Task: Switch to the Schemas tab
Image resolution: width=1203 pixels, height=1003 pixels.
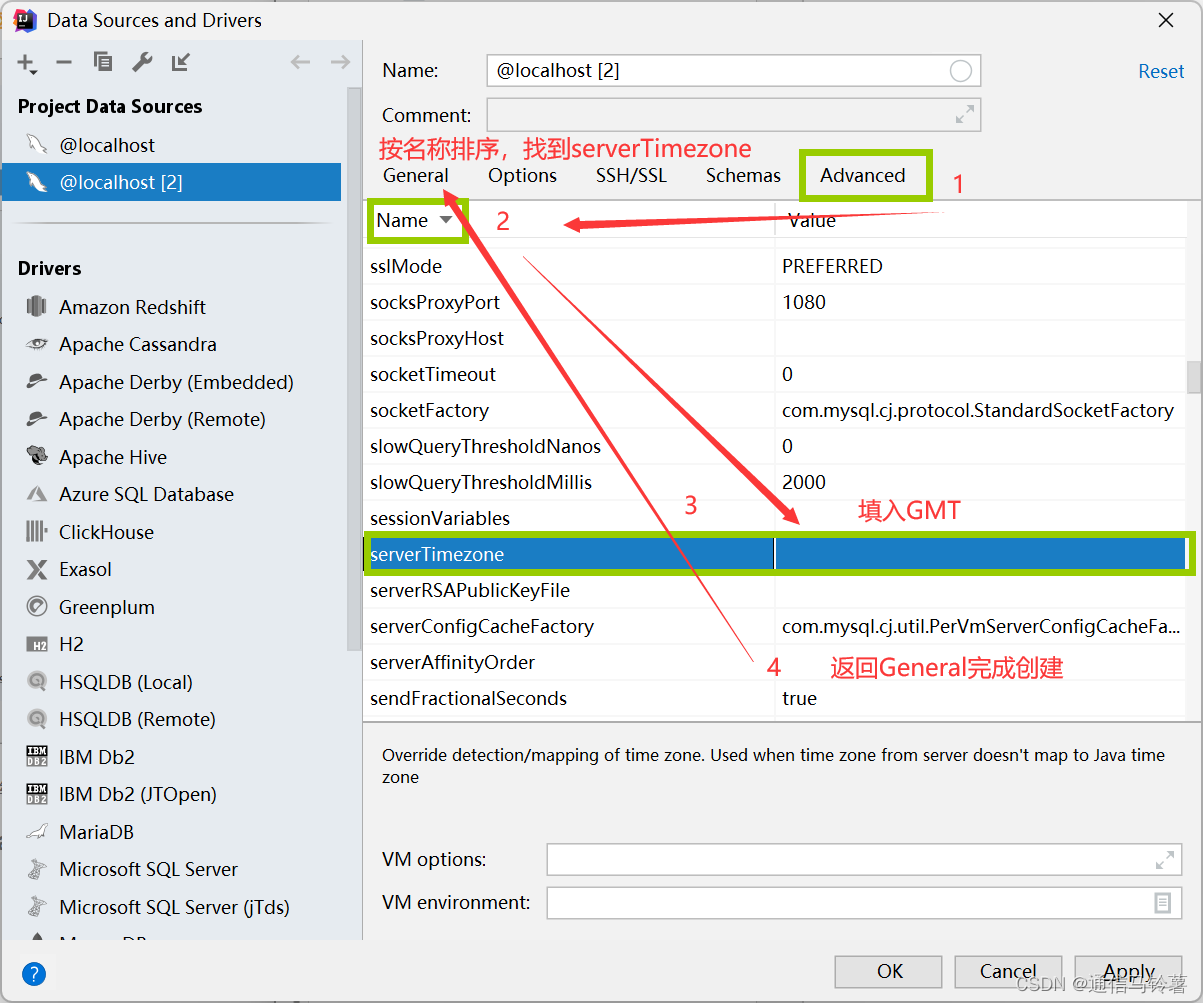Action: [743, 175]
